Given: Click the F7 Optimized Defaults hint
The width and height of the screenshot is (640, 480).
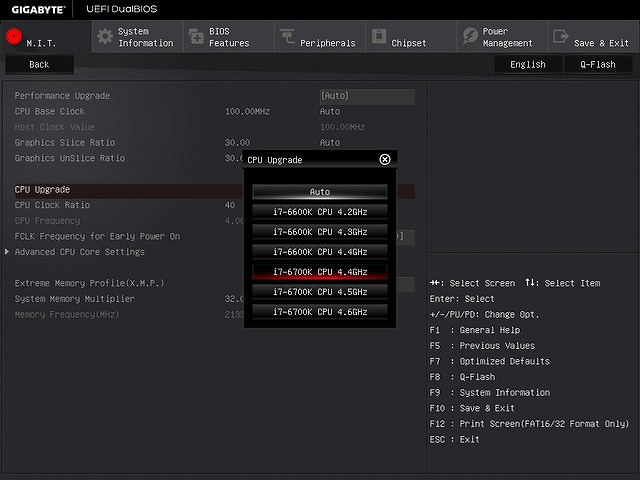Looking at the screenshot, I should 490,362.
